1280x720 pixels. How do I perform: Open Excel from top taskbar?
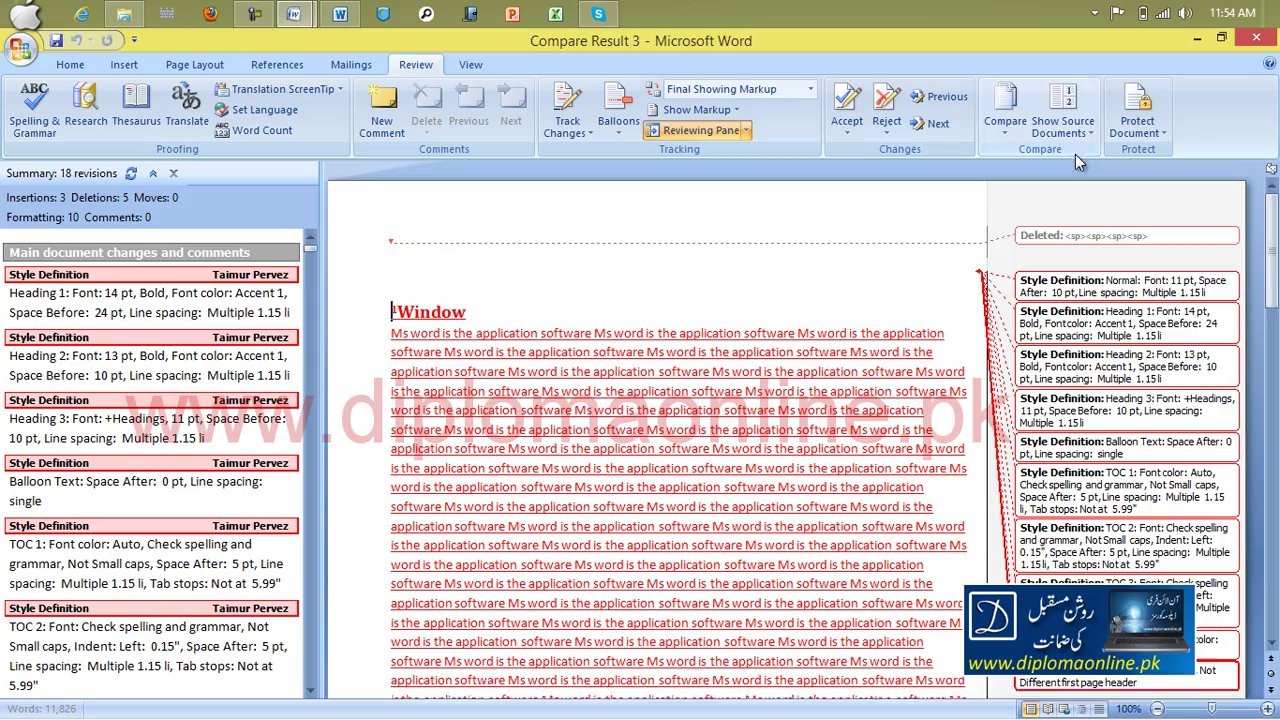555,13
